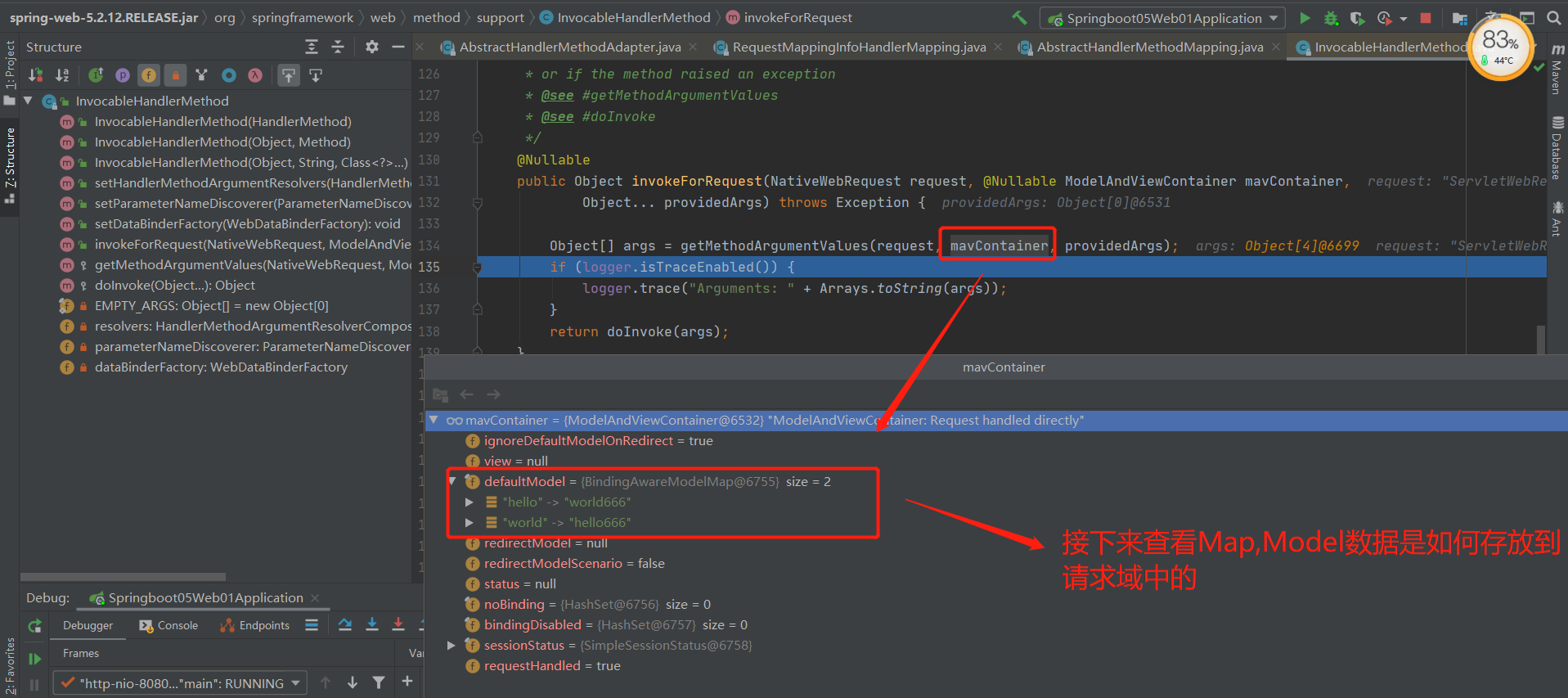
Task: Expand all nodes in Structure panel
Action: click(312, 47)
